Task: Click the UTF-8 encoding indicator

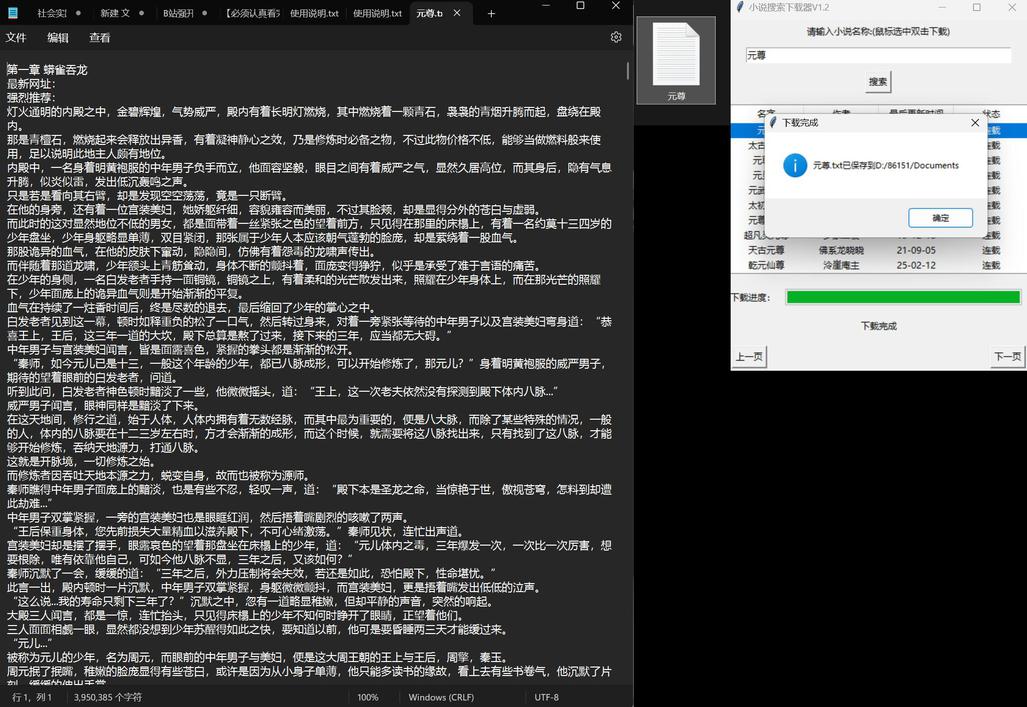Action: 546,697
